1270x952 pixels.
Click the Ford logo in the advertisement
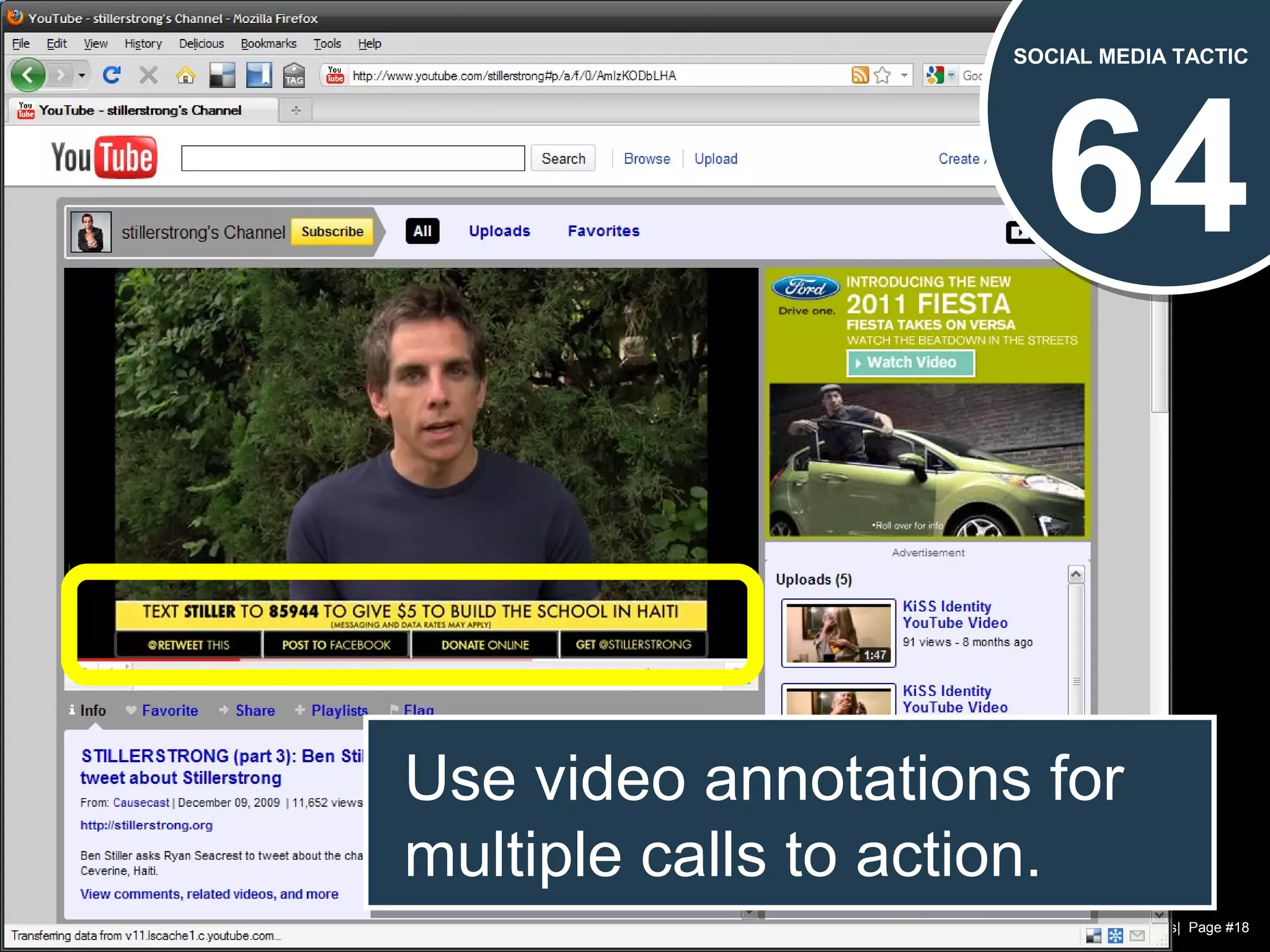pos(806,288)
